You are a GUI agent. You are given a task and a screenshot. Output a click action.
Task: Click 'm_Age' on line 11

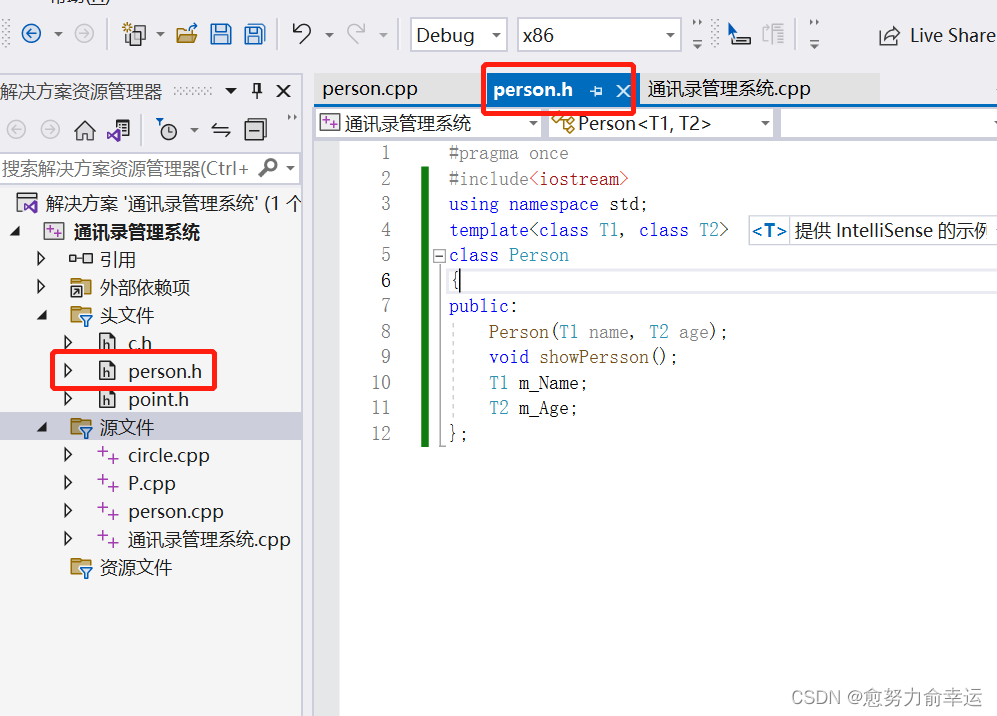pyautogui.click(x=544, y=409)
